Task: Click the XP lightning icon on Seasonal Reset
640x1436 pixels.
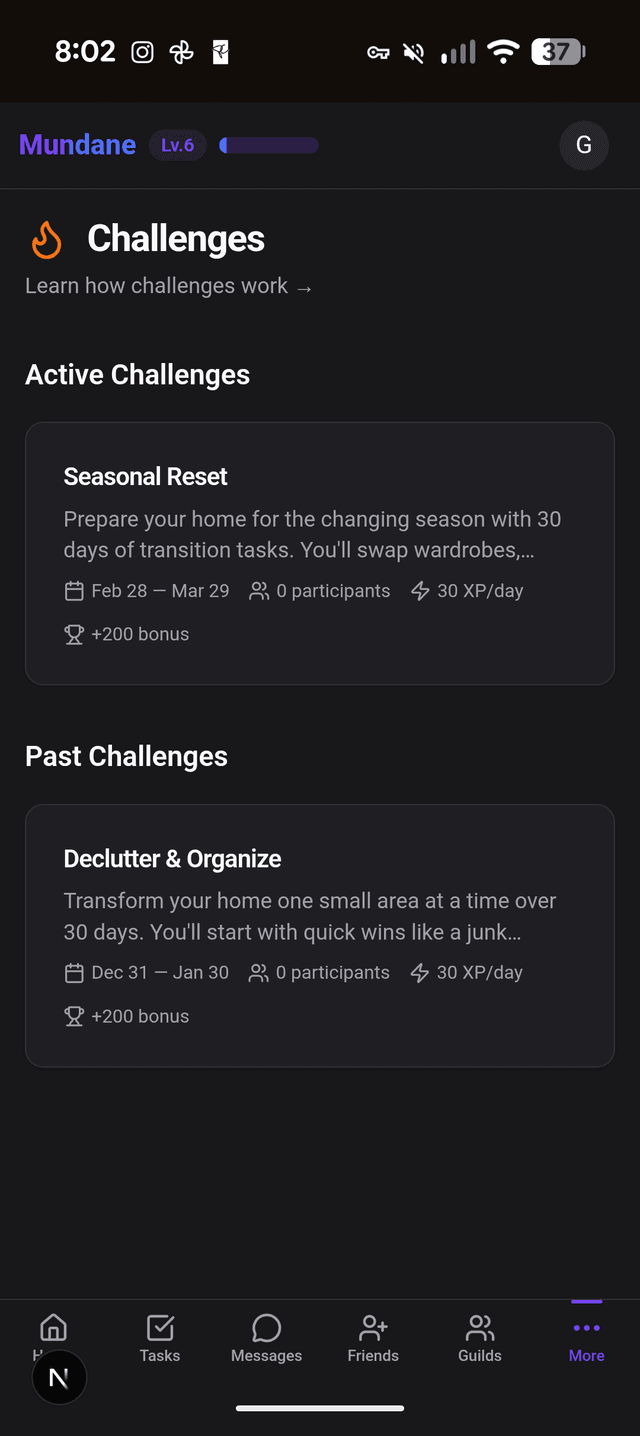Action: point(419,590)
